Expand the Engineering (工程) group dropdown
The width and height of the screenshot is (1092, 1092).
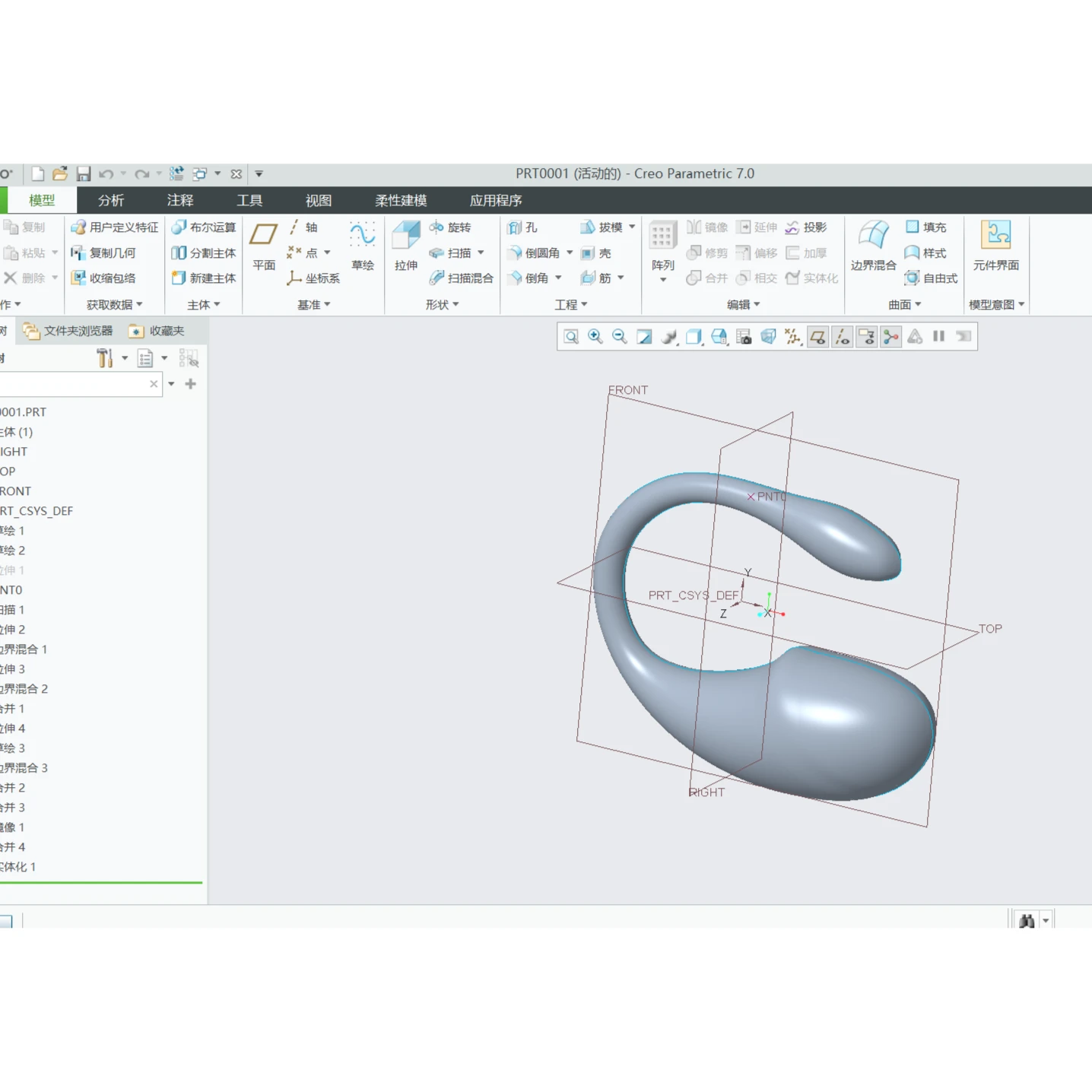[x=571, y=305]
